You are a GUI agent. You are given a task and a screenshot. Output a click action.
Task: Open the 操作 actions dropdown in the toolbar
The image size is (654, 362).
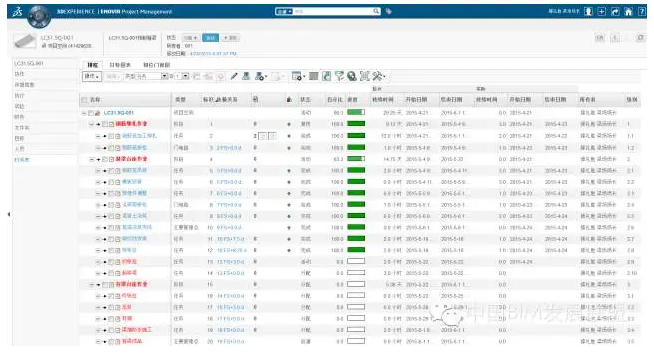point(92,76)
